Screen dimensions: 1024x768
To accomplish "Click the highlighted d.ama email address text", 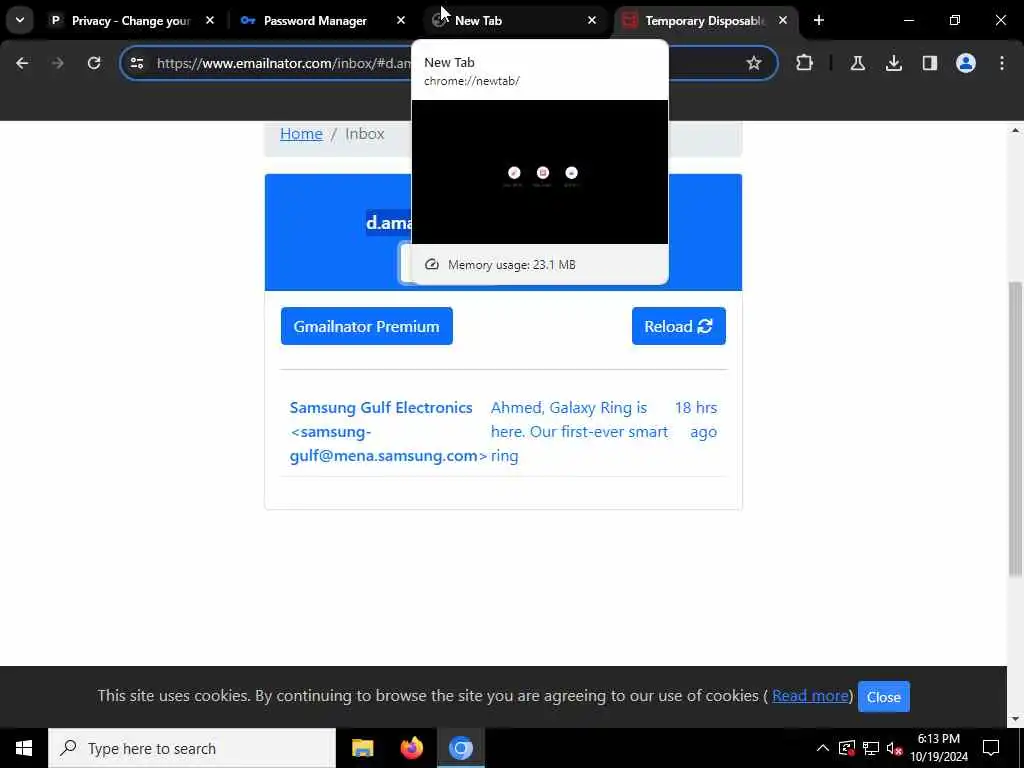I will [x=389, y=223].
